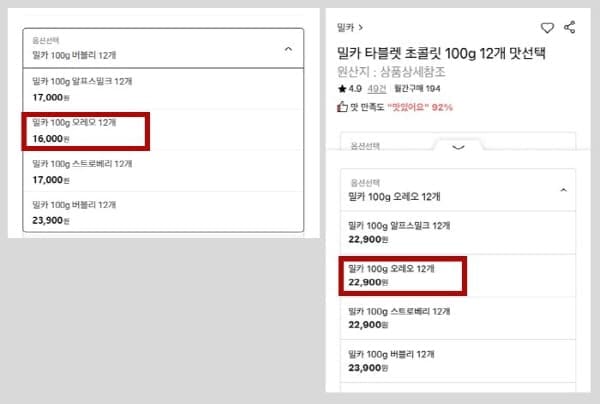The height and width of the screenshot is (404, 600).
Task: Select 버블리 option in left panel list
Action: [x=163, y=212]
